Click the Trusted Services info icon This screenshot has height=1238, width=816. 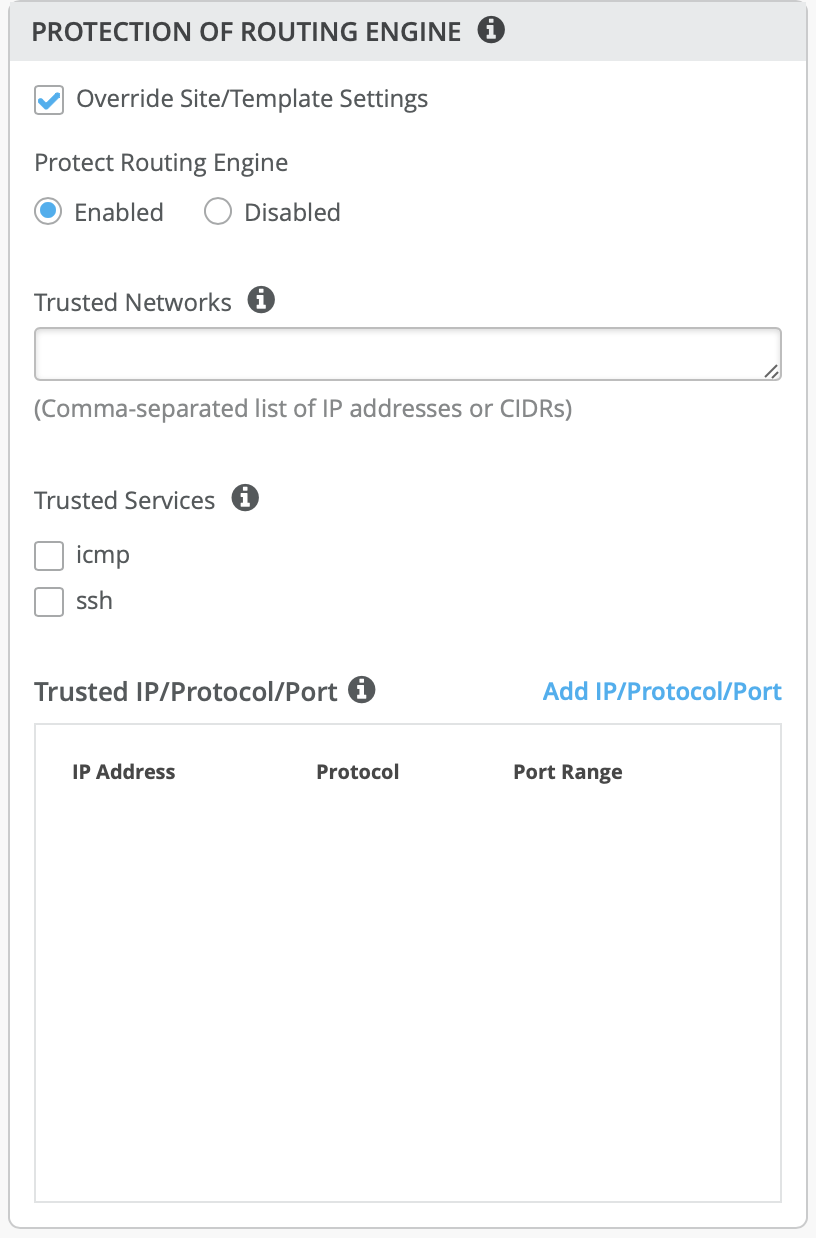click(245, 498)
